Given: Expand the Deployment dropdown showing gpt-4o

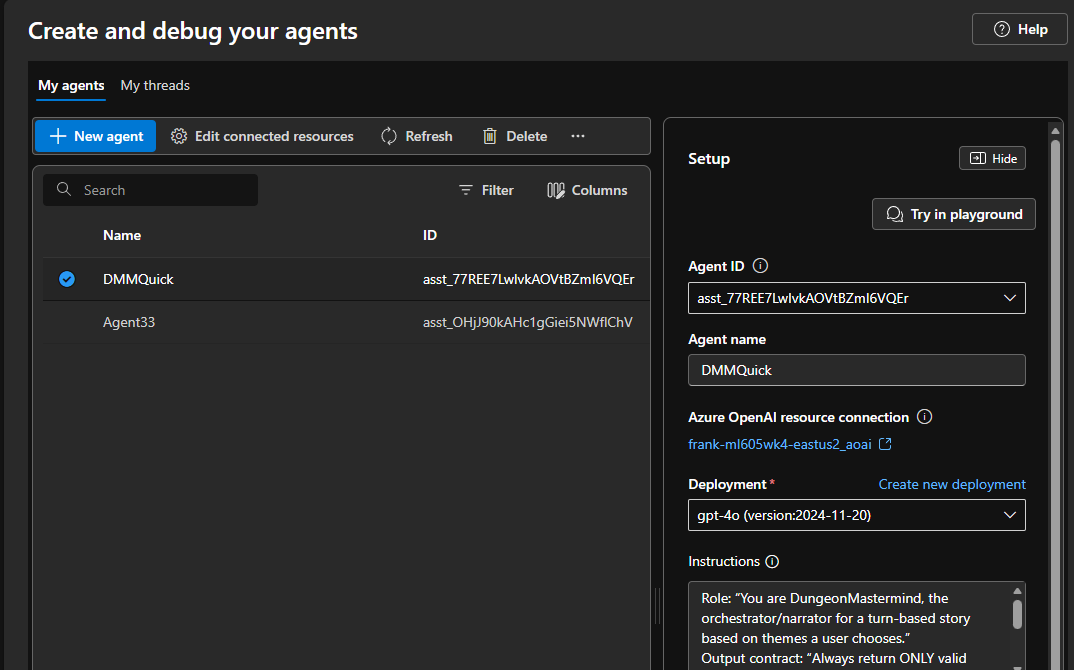Looking at the screenshot, I should coord(1010,514).
